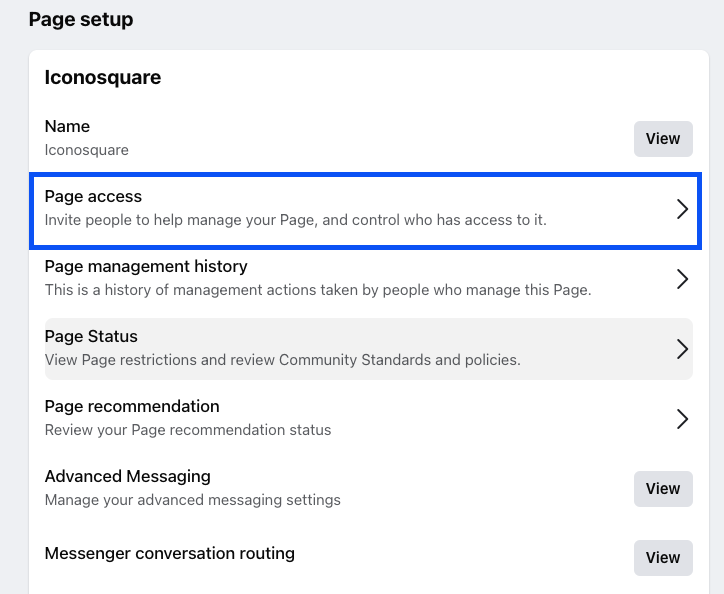724x594 pixels.
Task: Click the gray Iconosquare name value
Action: tap(86, 150)
